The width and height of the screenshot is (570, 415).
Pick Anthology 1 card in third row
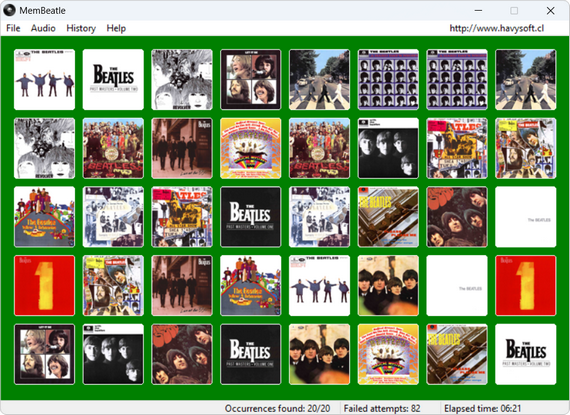pyautogui.click(x=182, y=217)
